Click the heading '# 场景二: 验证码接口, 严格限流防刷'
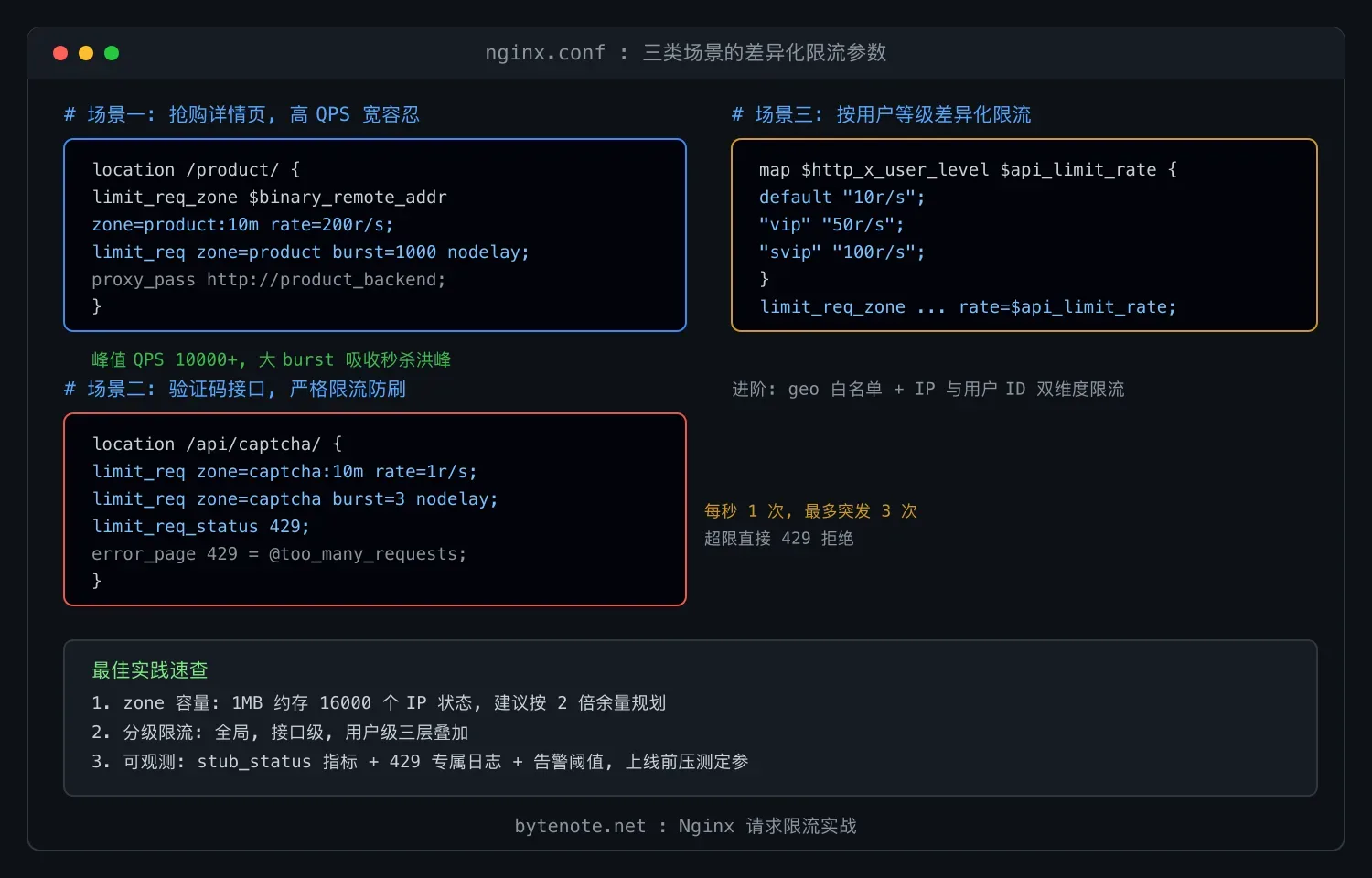Screen dimensions: 1372x878 pyautogui.click(x=235, y=389)
